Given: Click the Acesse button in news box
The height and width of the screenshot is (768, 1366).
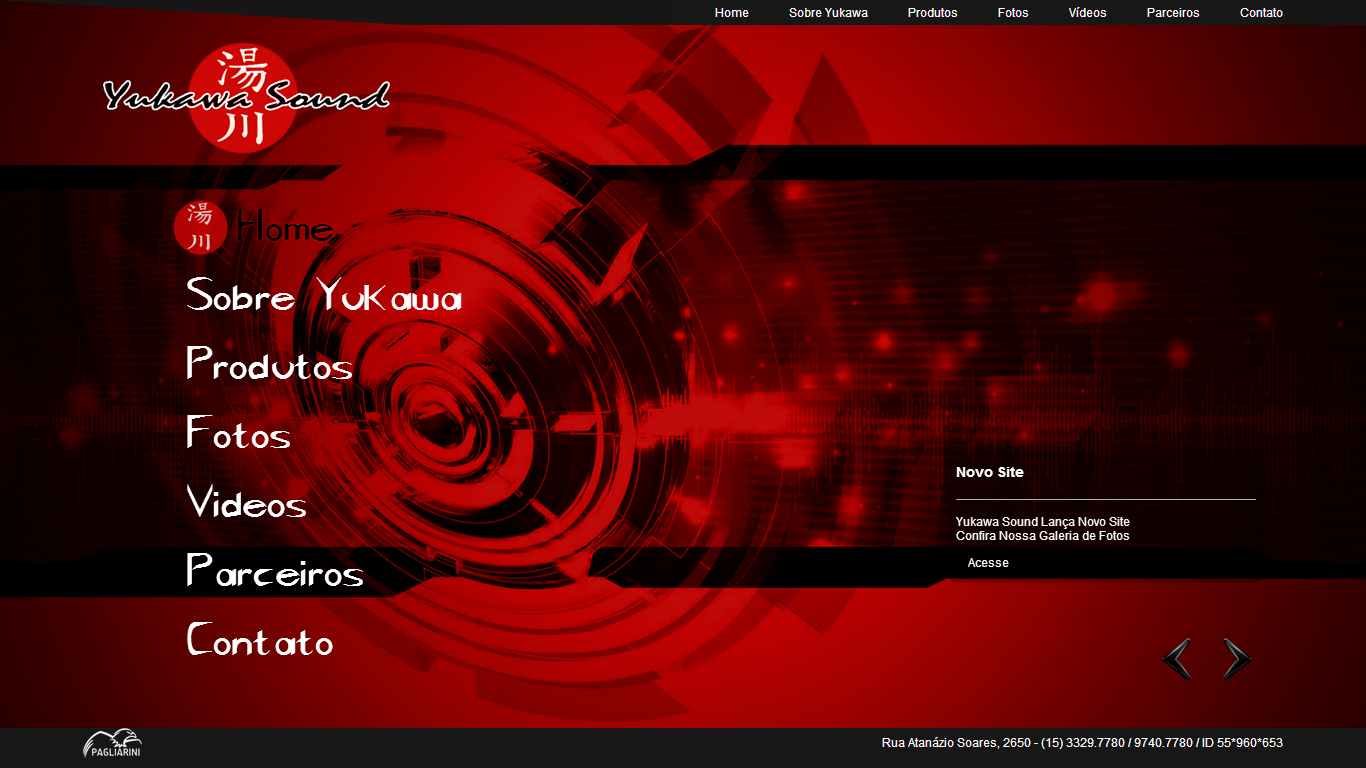Looking at the screenshot, I should pos(988,563).
